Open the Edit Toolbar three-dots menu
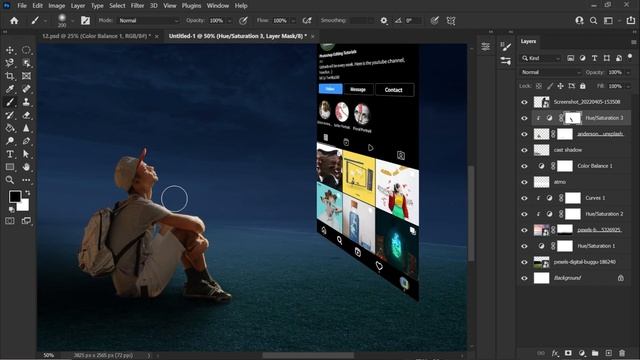This screenshot has height=360, width=640. tap(26, 180)
